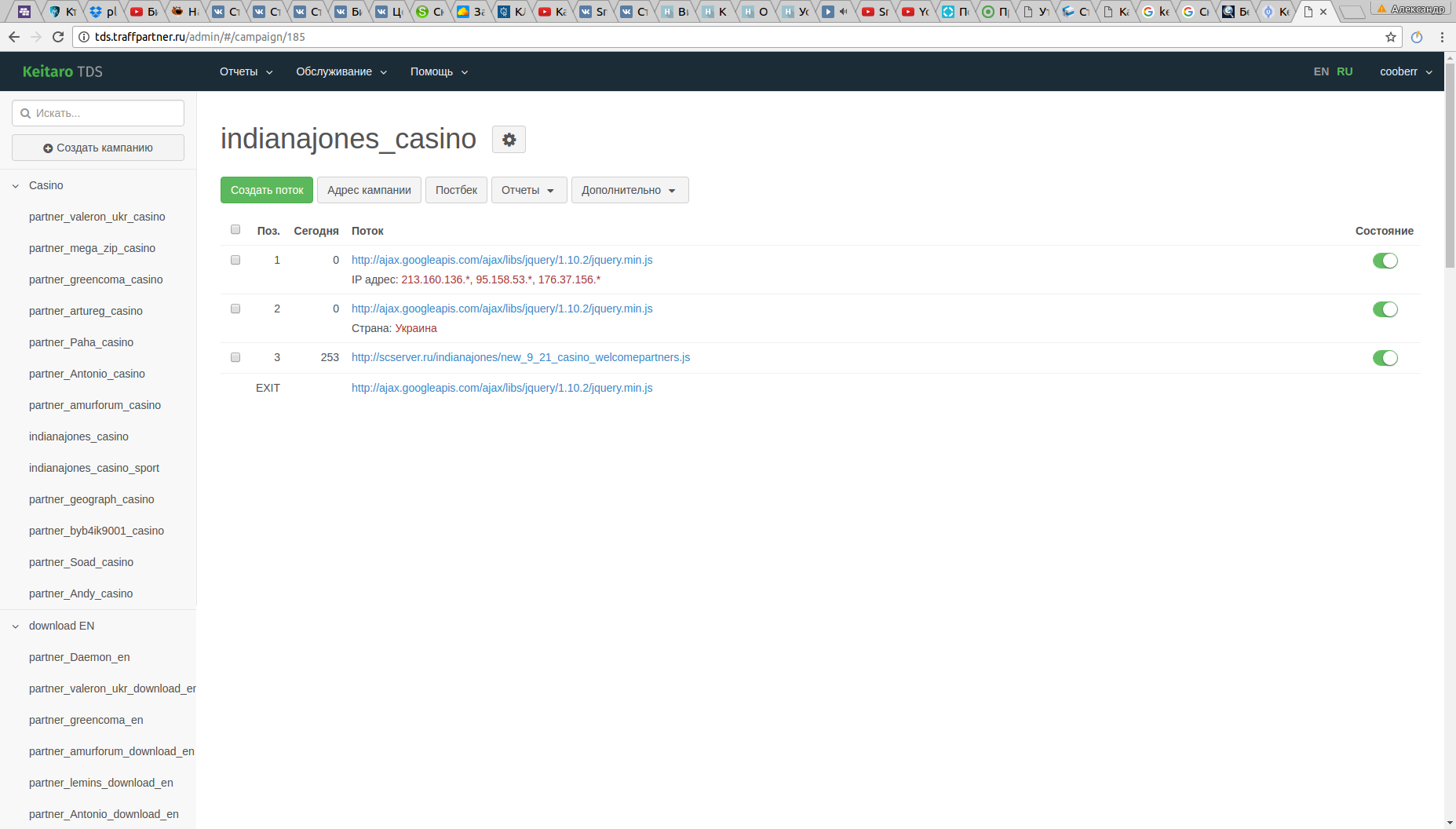Open the Помощь menu
Viewport: 1456px width, 829px height.
tap(439, 71)
